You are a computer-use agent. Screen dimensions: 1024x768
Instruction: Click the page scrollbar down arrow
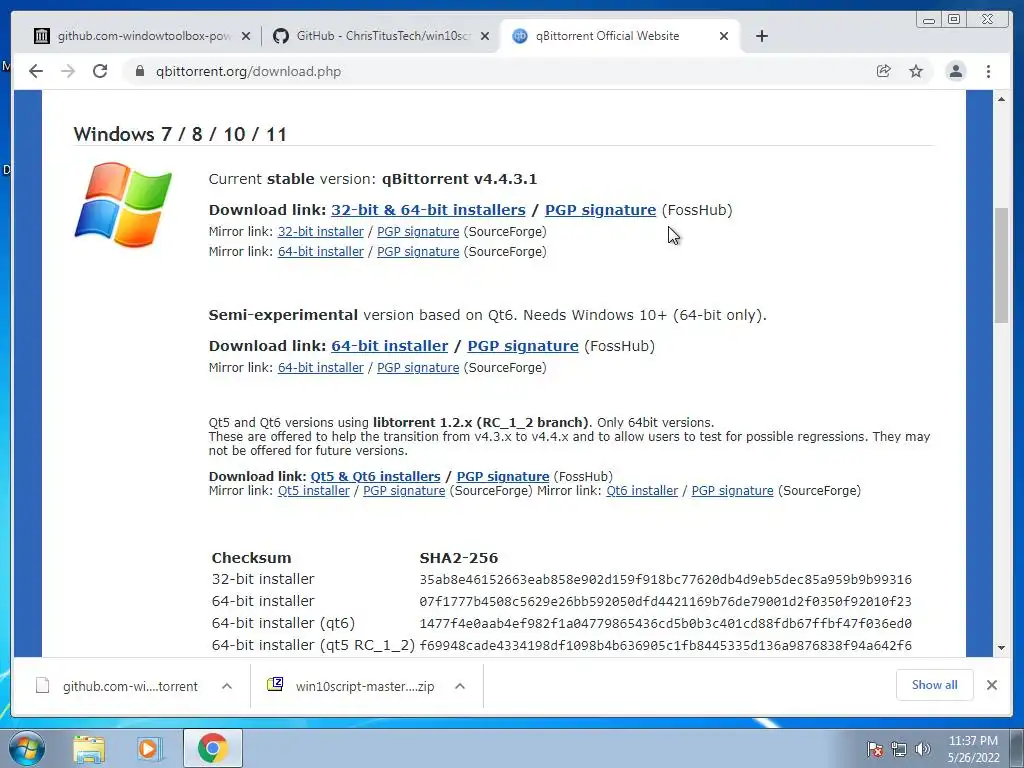(x=1001, y=648)
